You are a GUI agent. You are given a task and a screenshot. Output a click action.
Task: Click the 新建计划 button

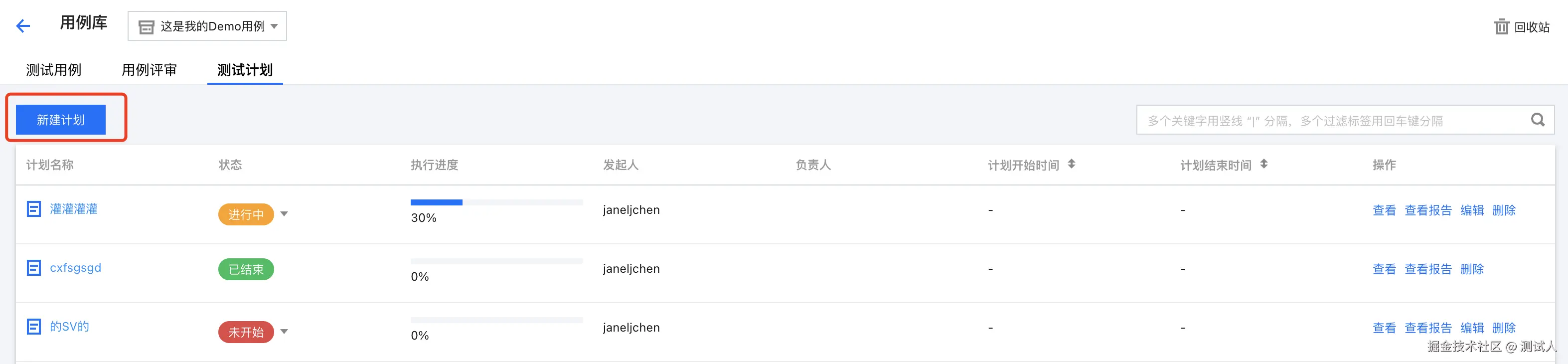click(x=61, y=120)
